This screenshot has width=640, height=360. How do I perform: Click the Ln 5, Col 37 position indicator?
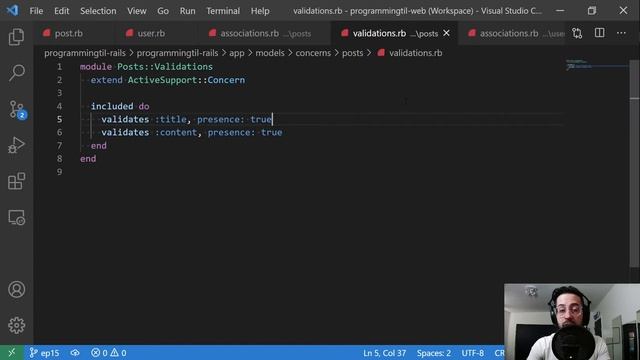pos(384,353)
